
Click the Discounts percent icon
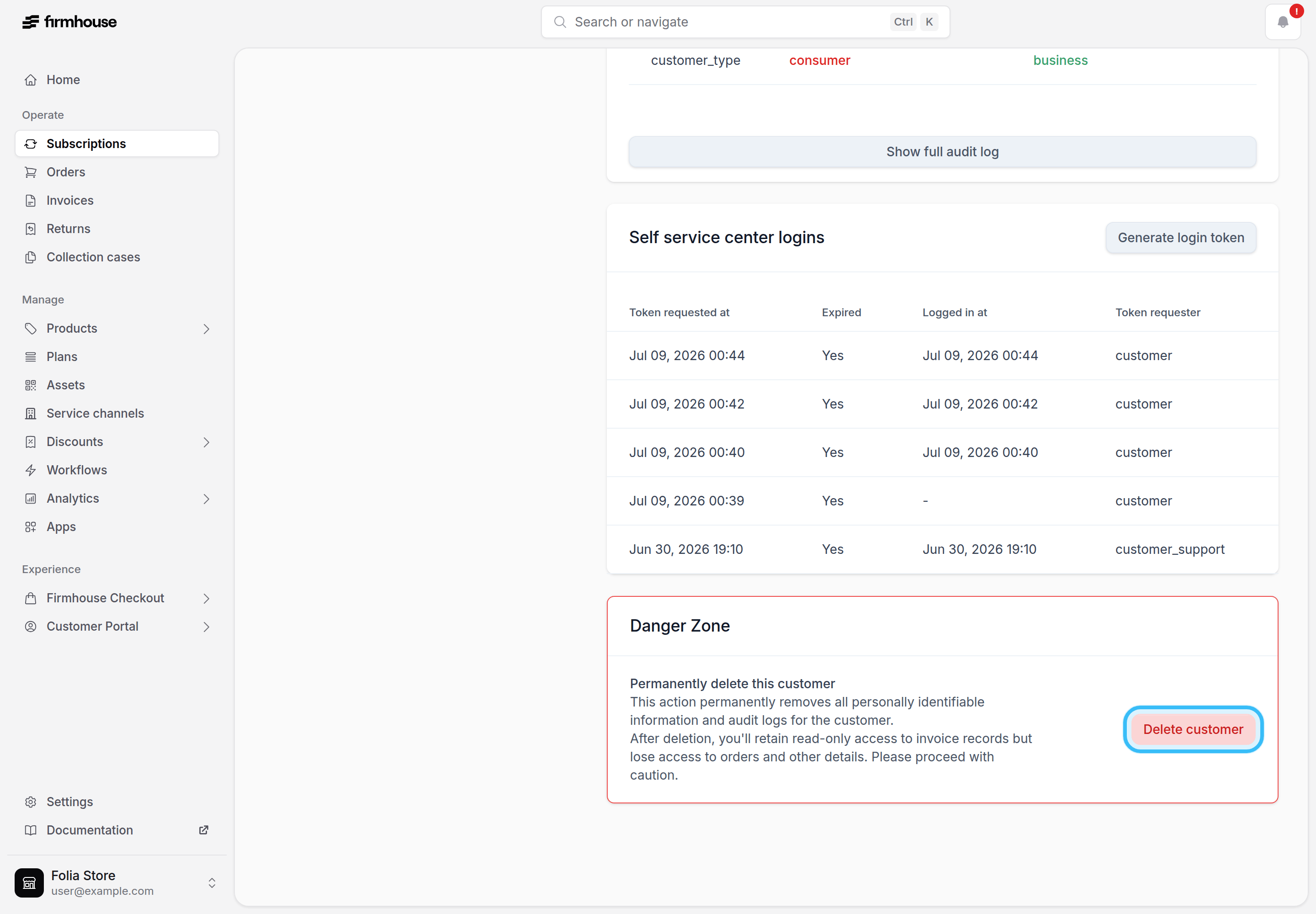coord(31,441)
